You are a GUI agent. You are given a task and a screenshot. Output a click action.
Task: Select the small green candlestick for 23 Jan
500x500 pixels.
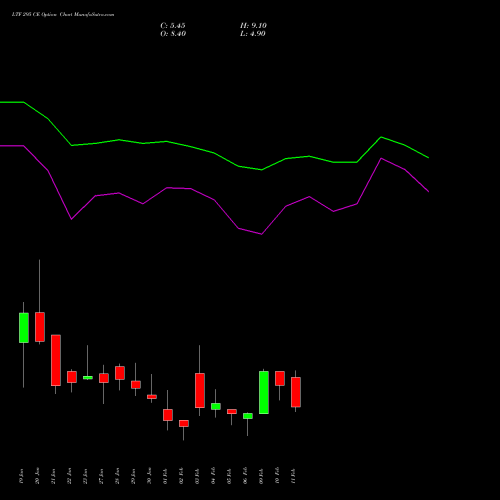pos(88,378)
